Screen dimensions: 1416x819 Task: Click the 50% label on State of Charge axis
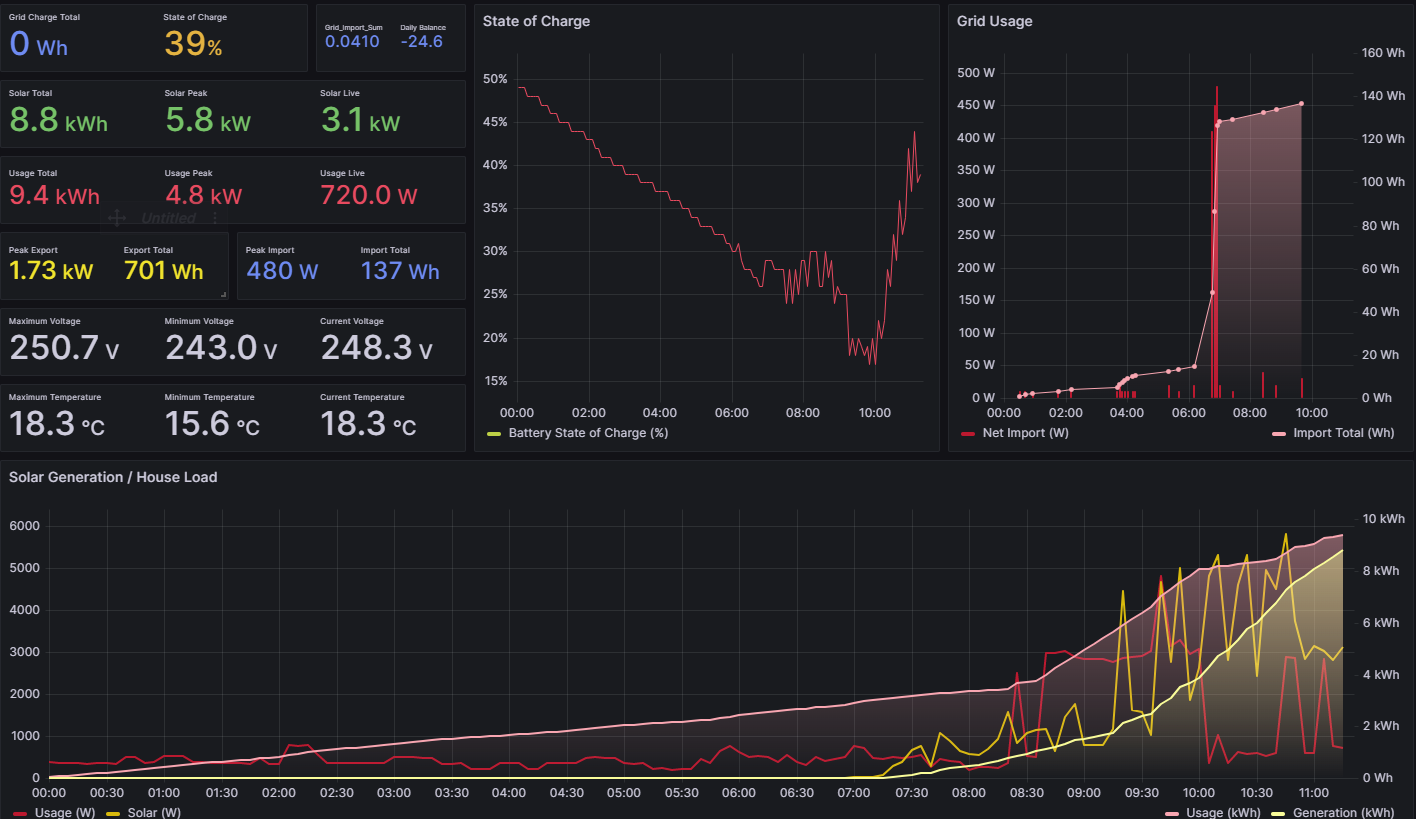tap(495, 79)
